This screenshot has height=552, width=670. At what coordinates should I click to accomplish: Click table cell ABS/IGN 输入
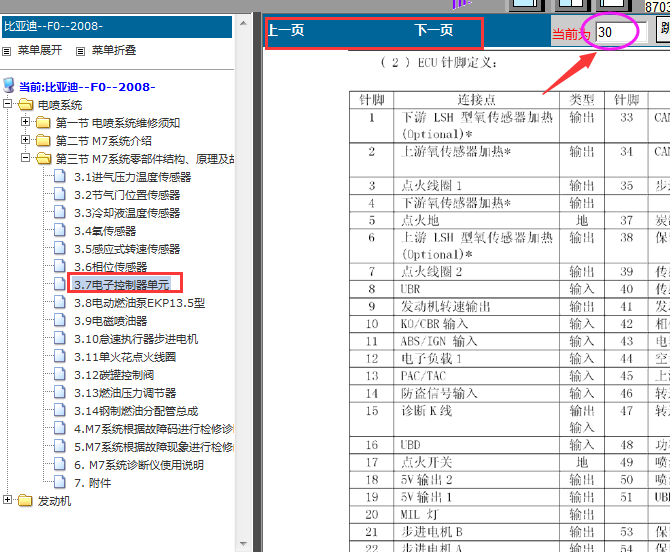point(476,341)
